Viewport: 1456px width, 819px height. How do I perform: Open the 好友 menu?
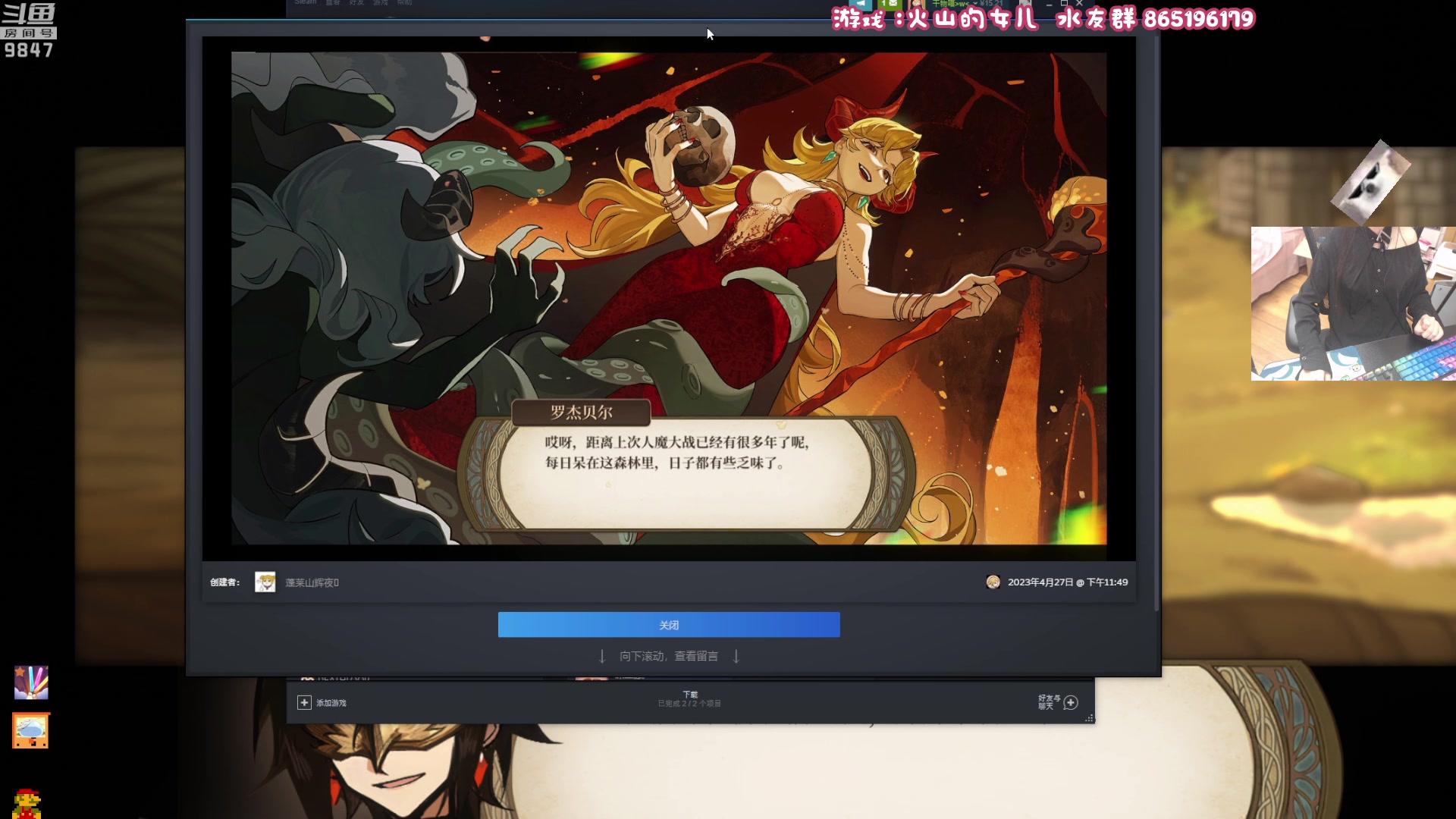[356, 3]
